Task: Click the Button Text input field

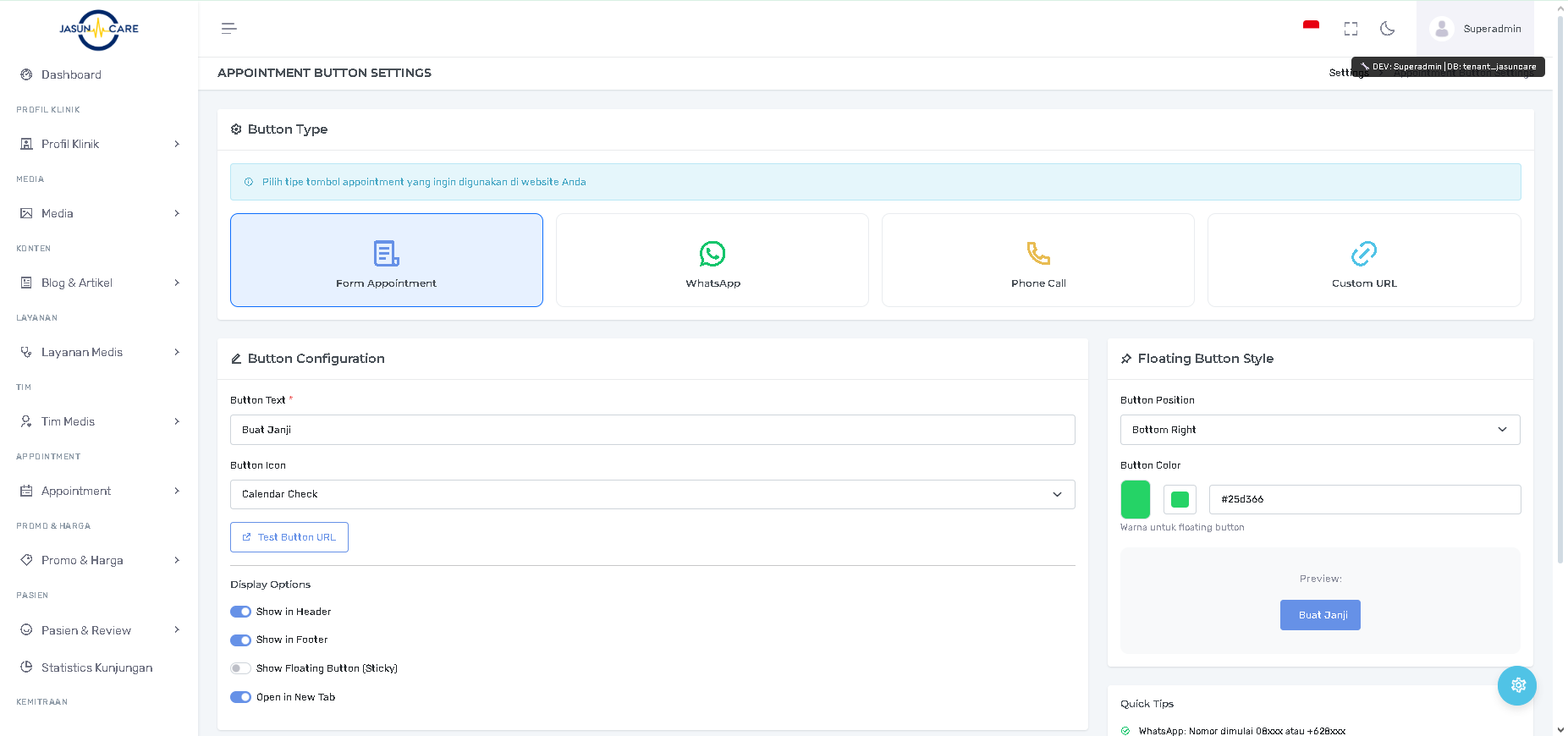Action: [652, 430]
